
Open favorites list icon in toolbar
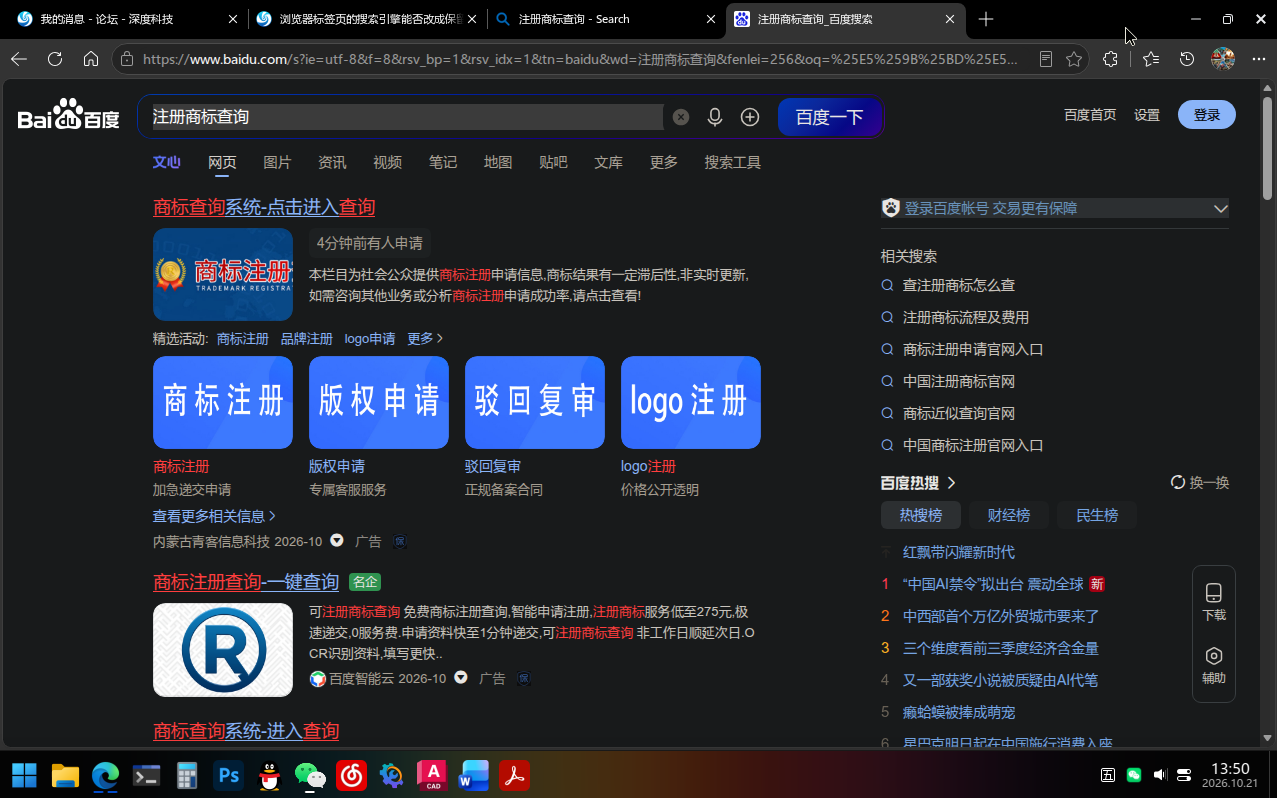coord(1151,59)
